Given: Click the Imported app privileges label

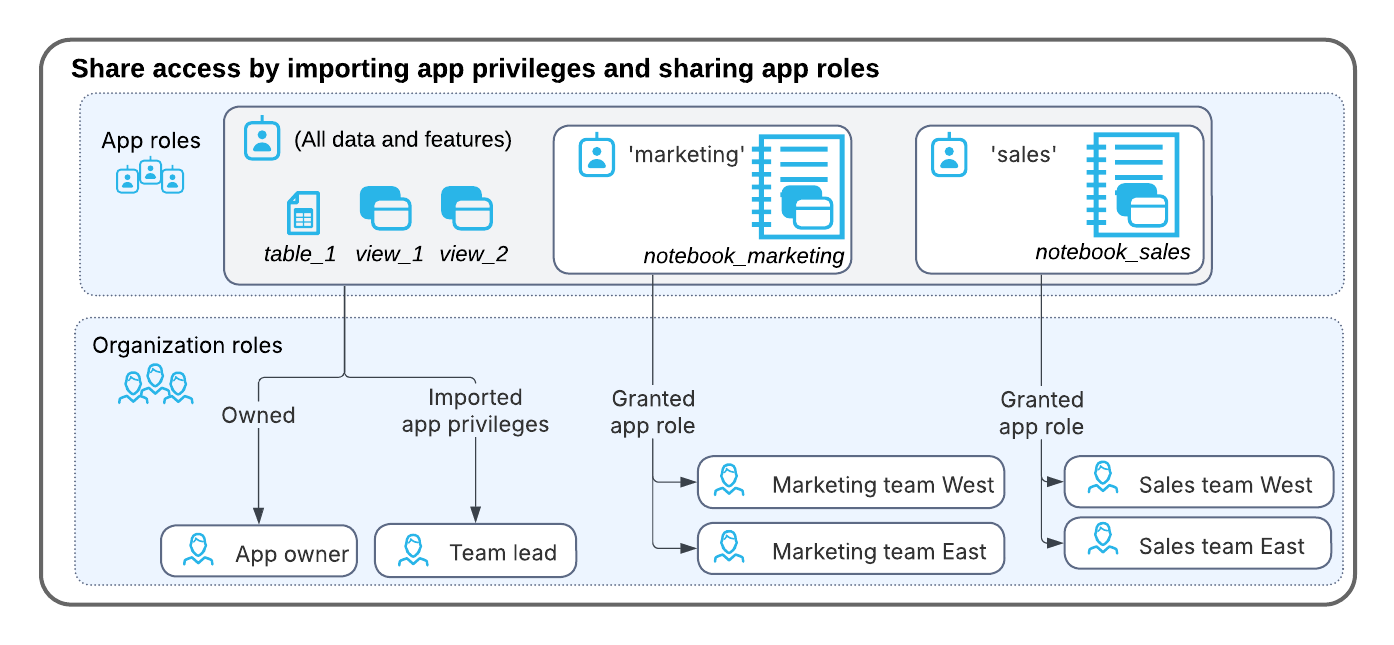Looking at the screenshot, I should click(474, 411).
